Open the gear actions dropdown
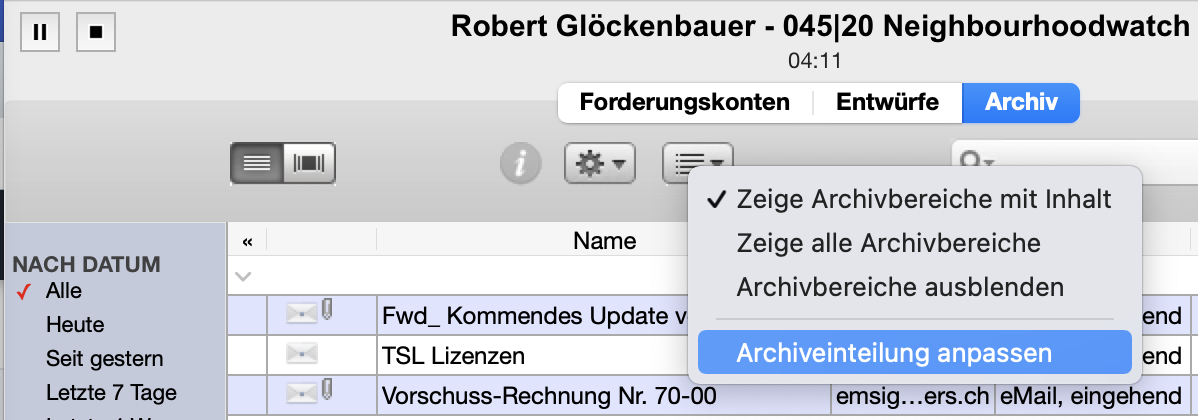This screenshot has width=1198, height=420. point(600,163)
